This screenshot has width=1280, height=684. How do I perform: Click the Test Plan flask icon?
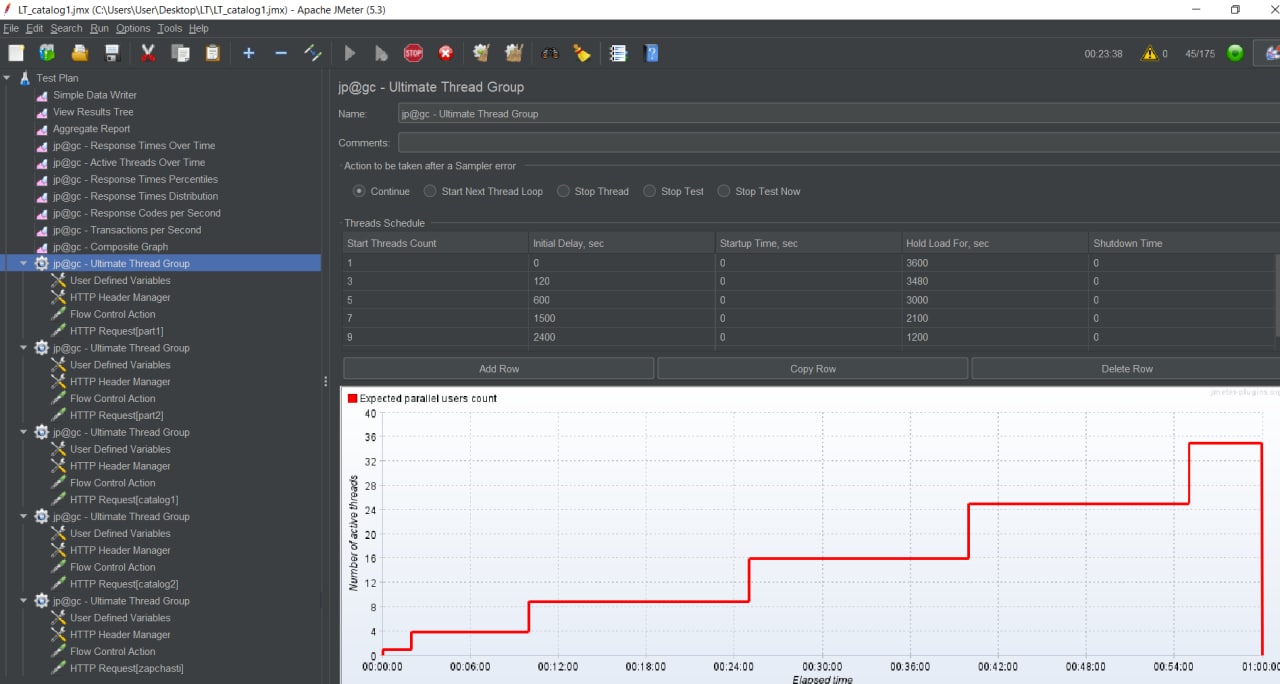pyautogui.click(x=25, y=78)
